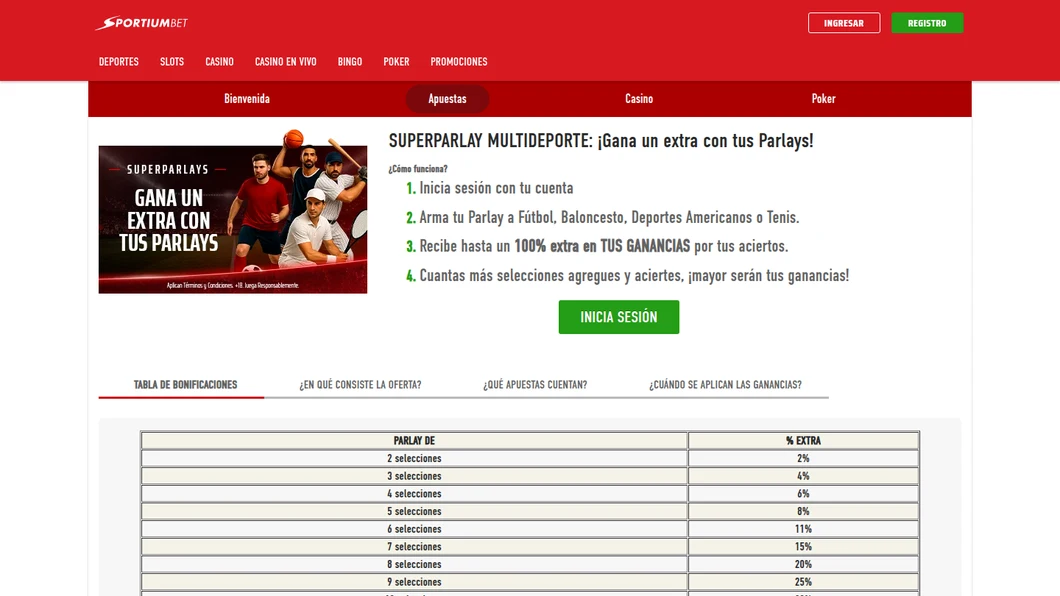The height and width of the screenshot is (596, 1060).
Task: Click the 8% extra value
Action: (x=803, y=511)
